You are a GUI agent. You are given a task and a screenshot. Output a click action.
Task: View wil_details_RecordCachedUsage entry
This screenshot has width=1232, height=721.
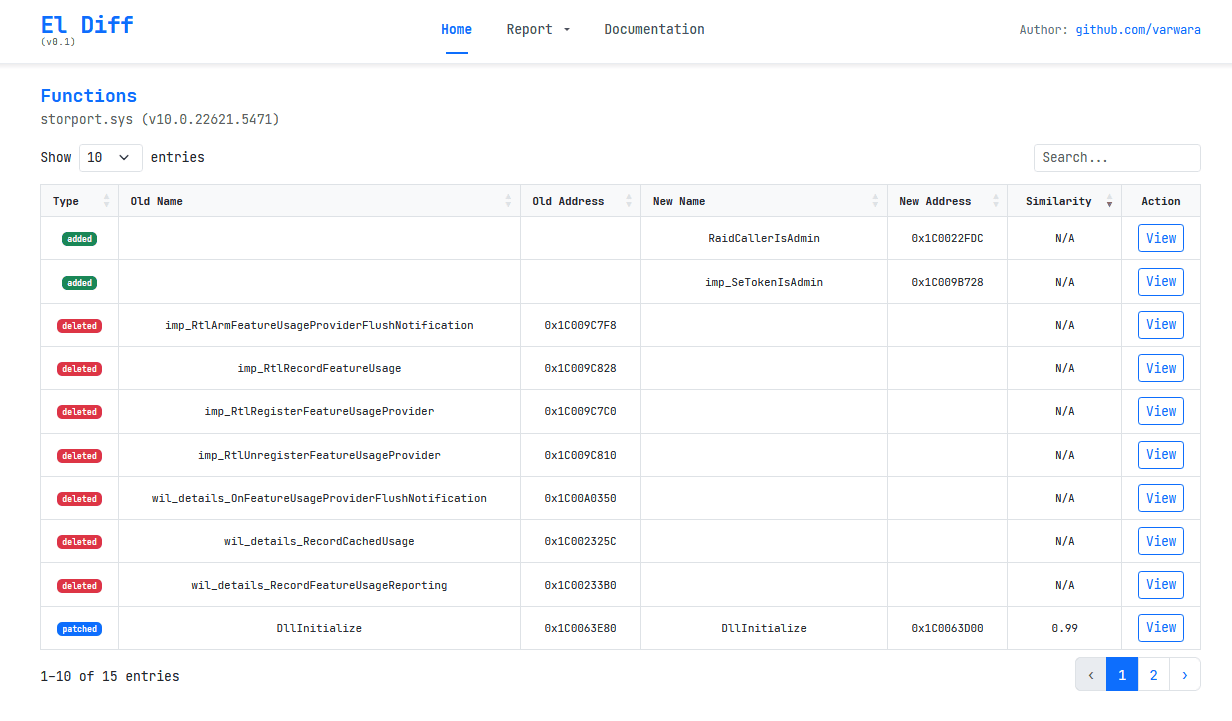click(1160, 541)
